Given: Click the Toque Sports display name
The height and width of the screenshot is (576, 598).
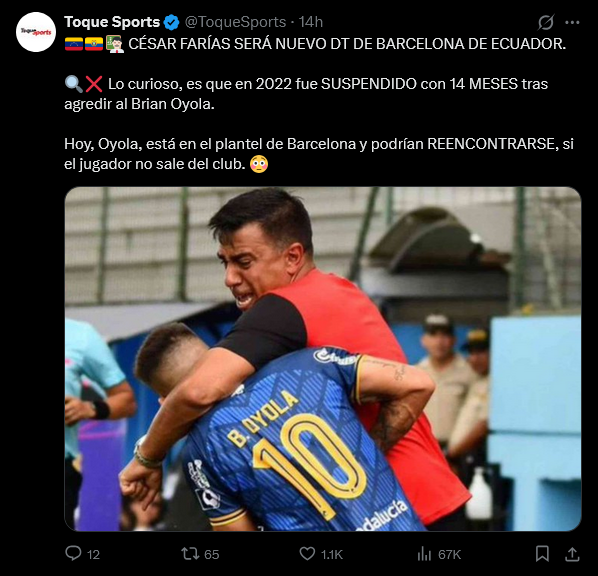Looking at the screenshot, I should [x=112, y=22].
